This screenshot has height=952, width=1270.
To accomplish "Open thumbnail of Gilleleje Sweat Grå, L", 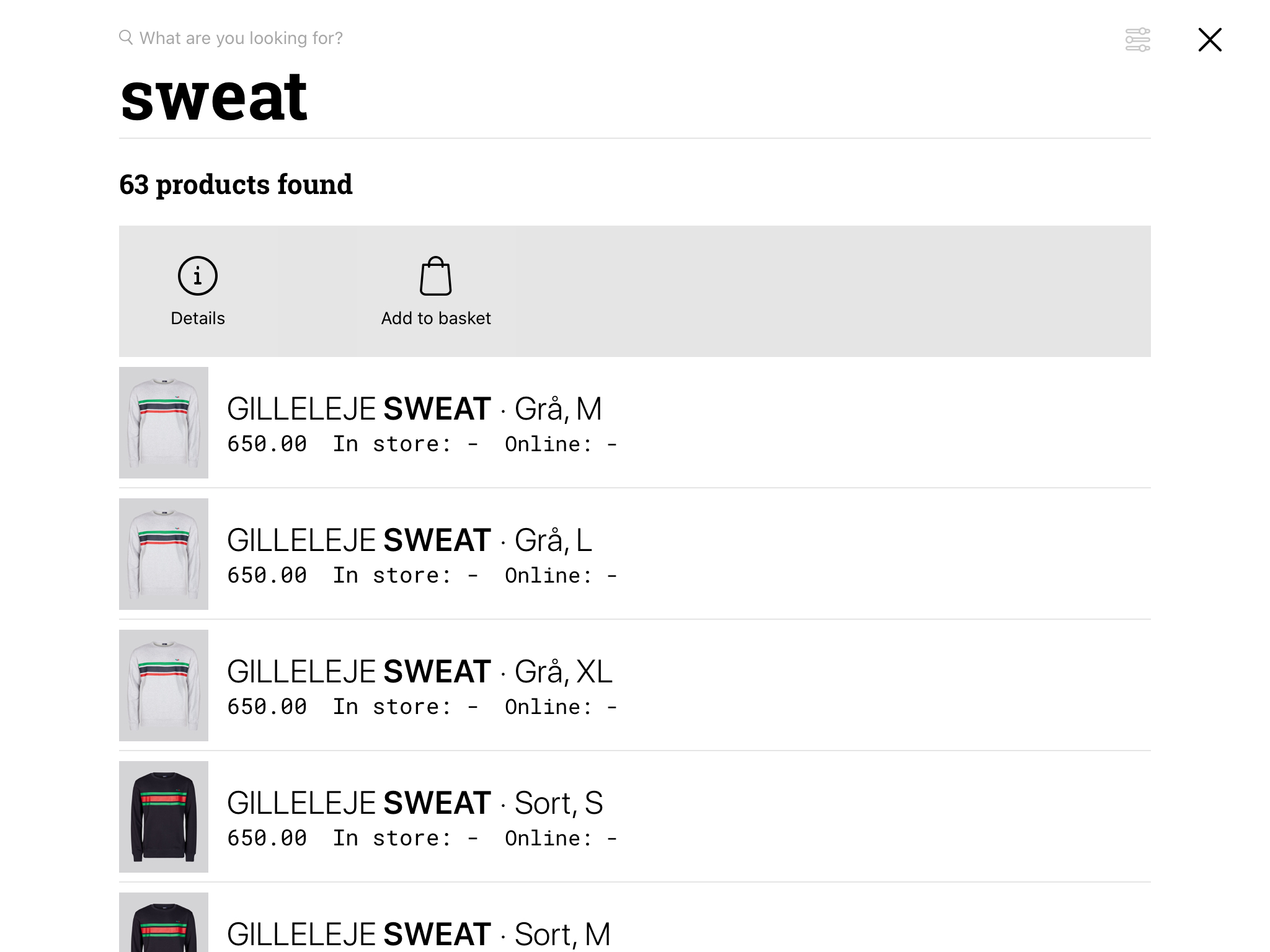I will tap(164, 554).
